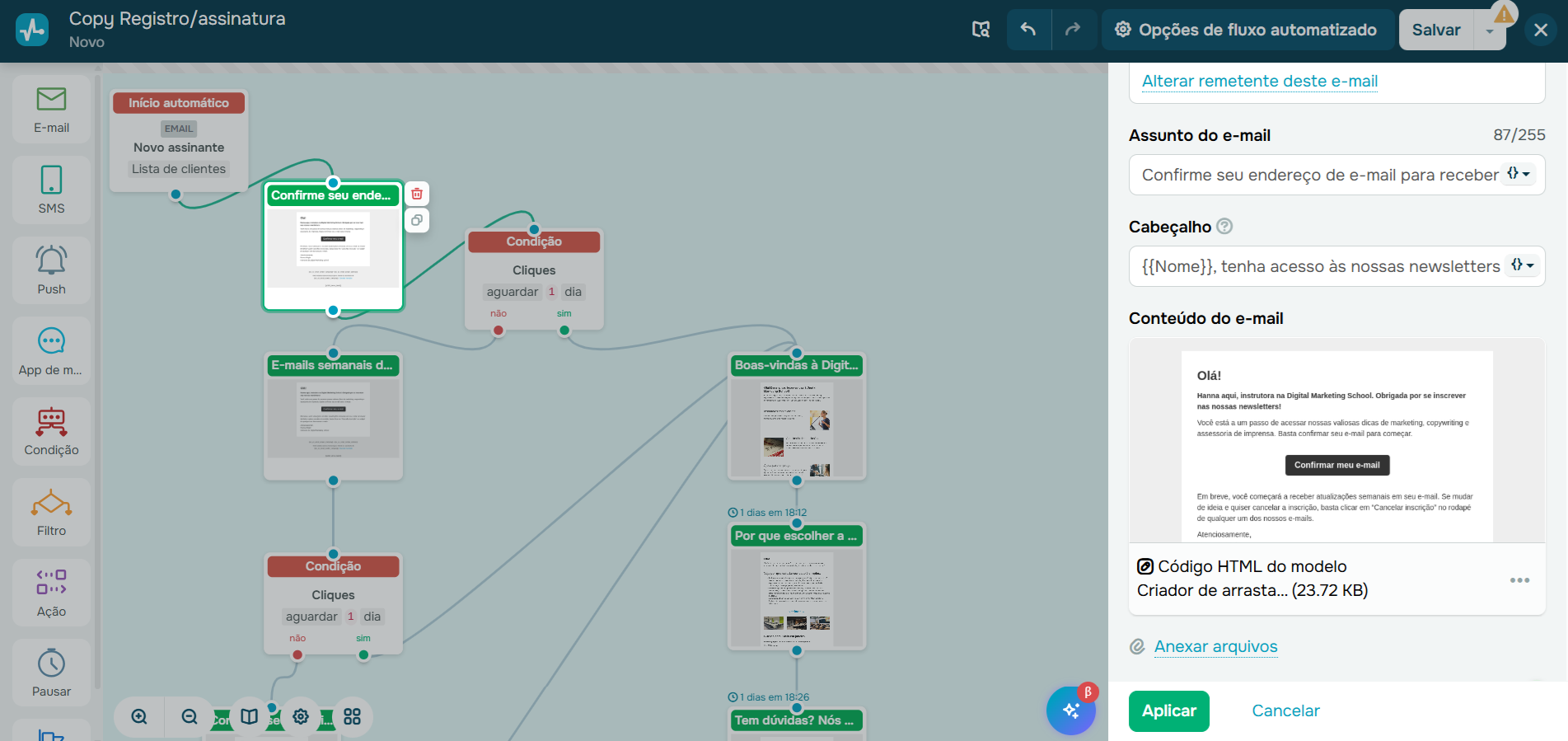Open Cabeçalho help tooltip icon
This screenshot has width=1568, height=741.
click(1224, 226)
